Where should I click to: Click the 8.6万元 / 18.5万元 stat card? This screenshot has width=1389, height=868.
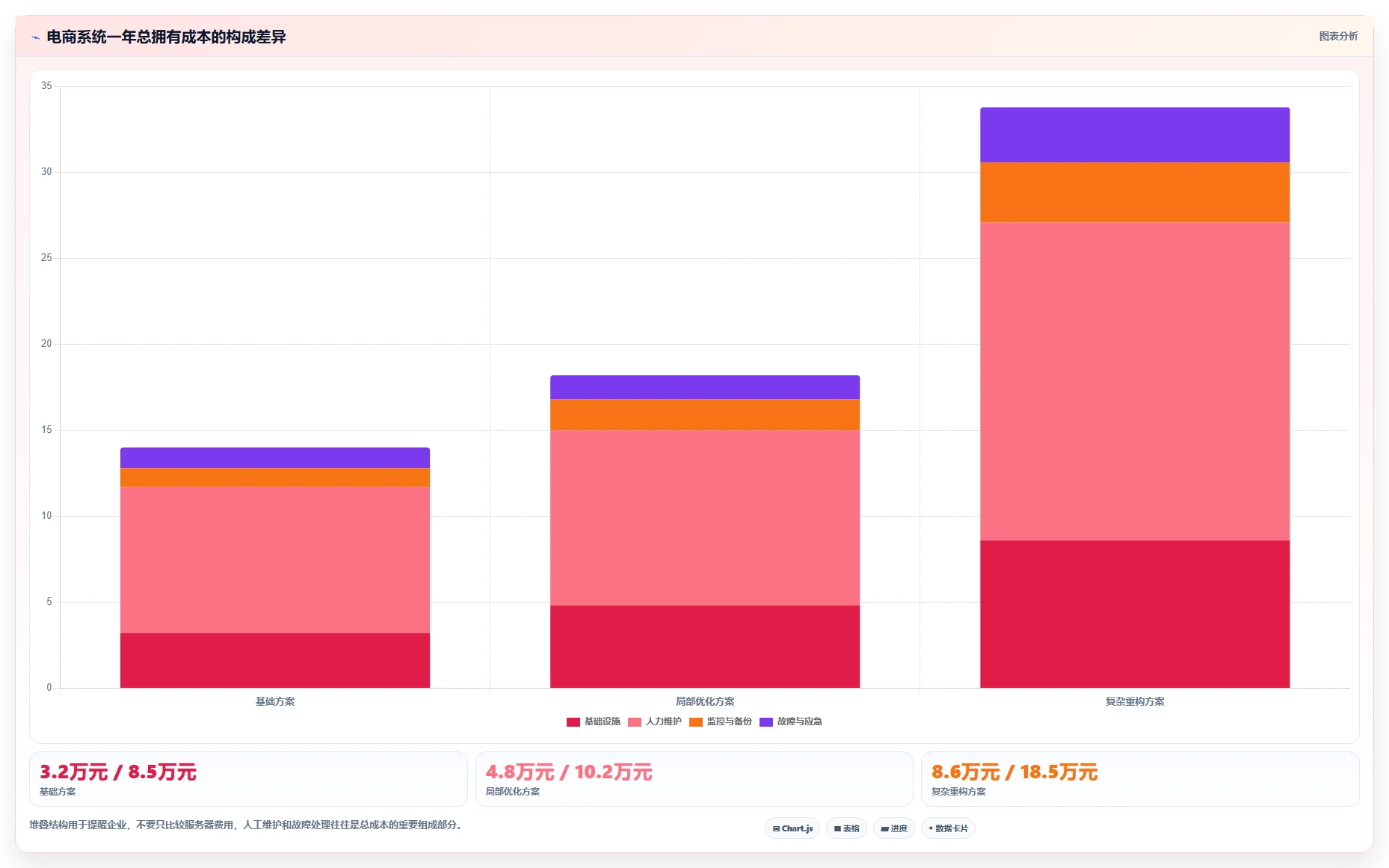[1140, 779]
